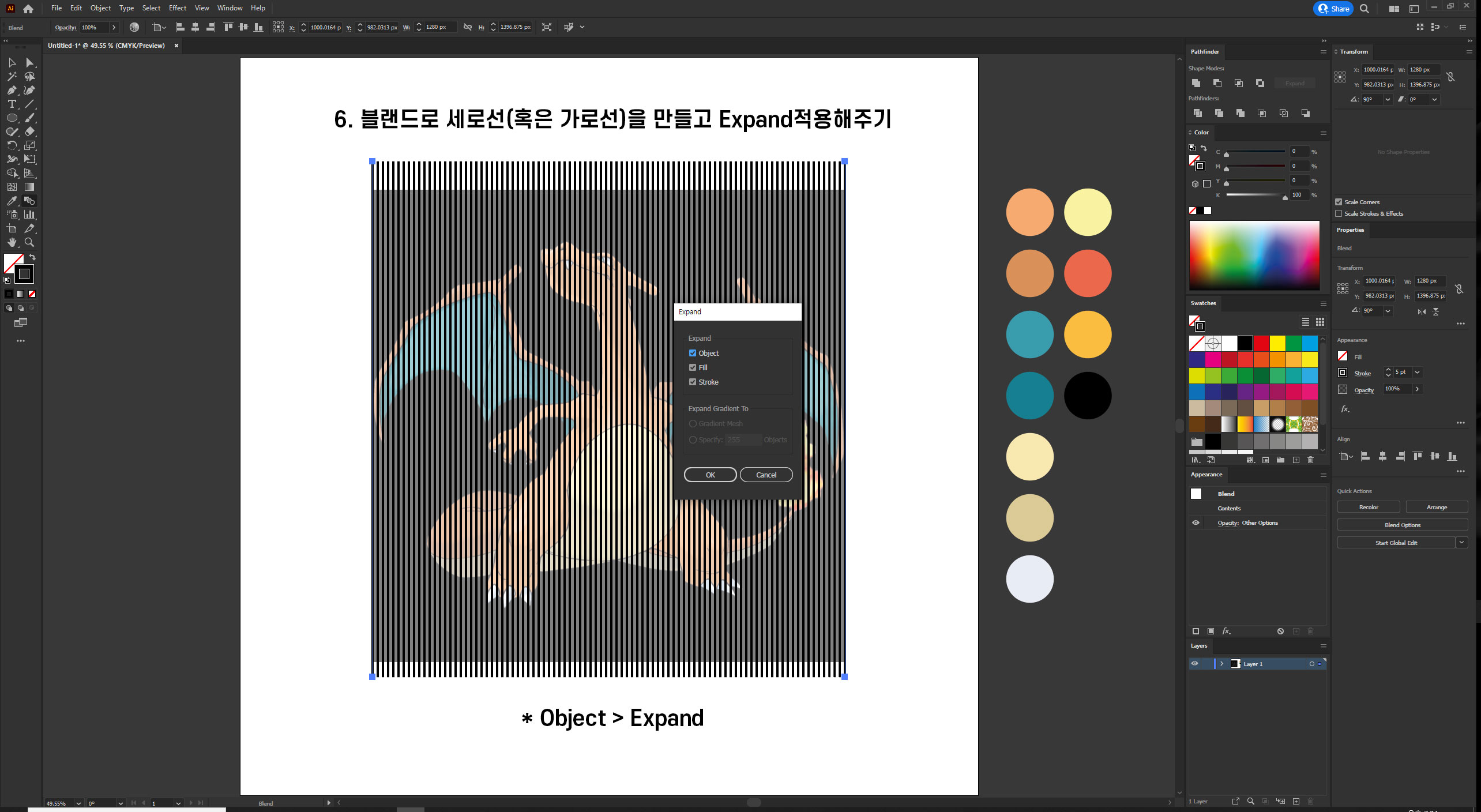1481x812 pixels.
Task: Click Blend Options button
Action: (x=1403, y=525)
